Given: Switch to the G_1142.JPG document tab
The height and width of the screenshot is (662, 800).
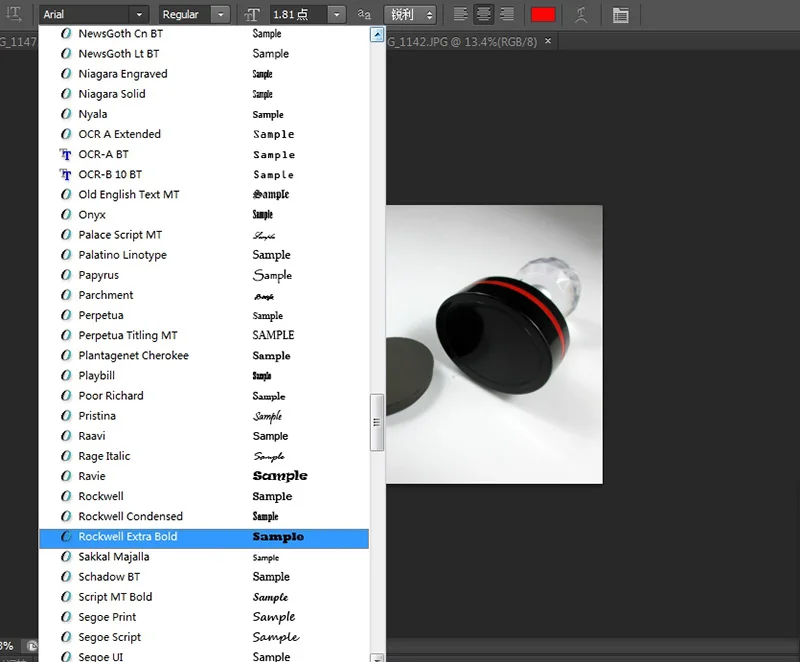Looking at the screenshot, I should (462, 42).
